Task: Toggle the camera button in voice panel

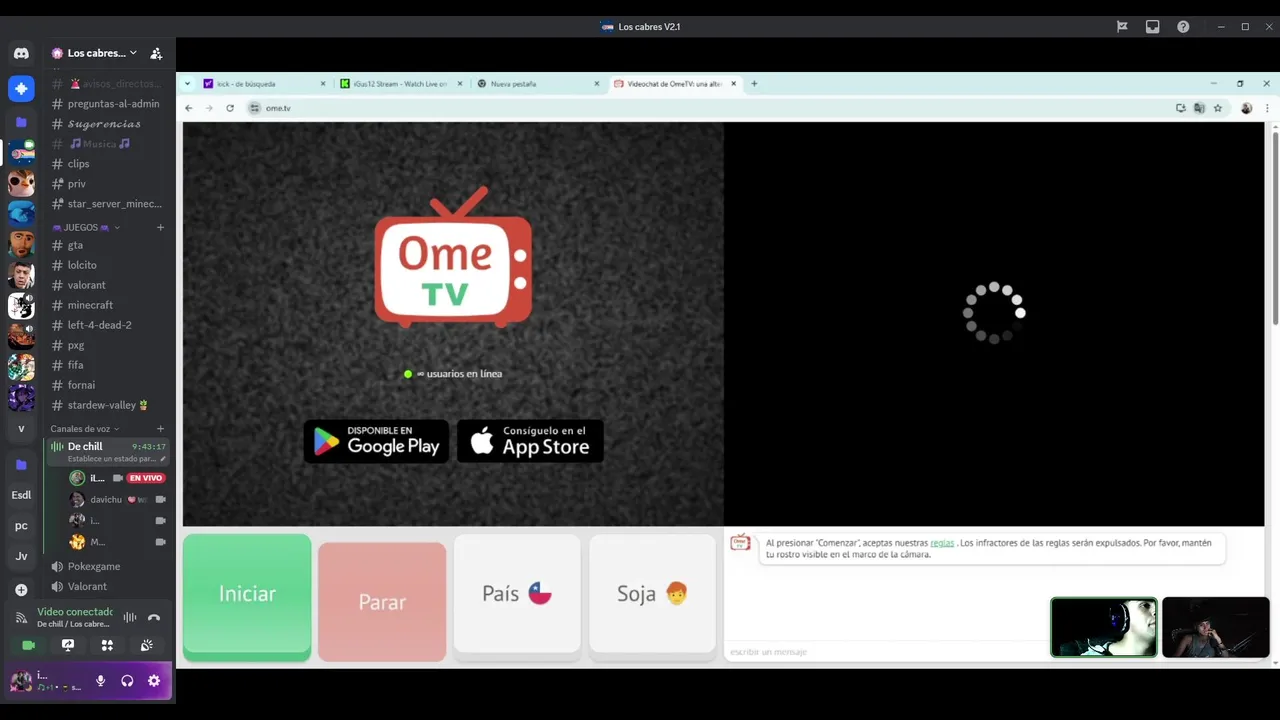Action: coord(29,645)
